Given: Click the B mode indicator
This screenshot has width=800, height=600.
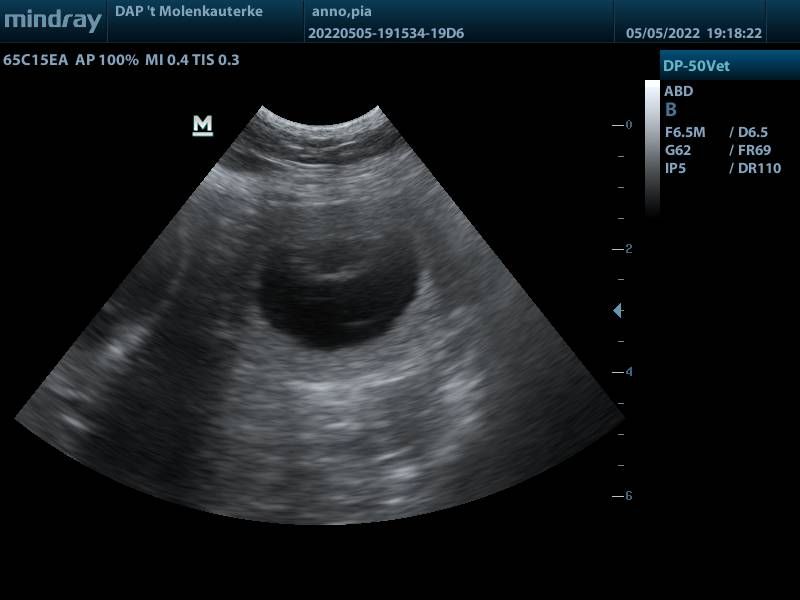Looking at the screenshot, I should point(671,111).
